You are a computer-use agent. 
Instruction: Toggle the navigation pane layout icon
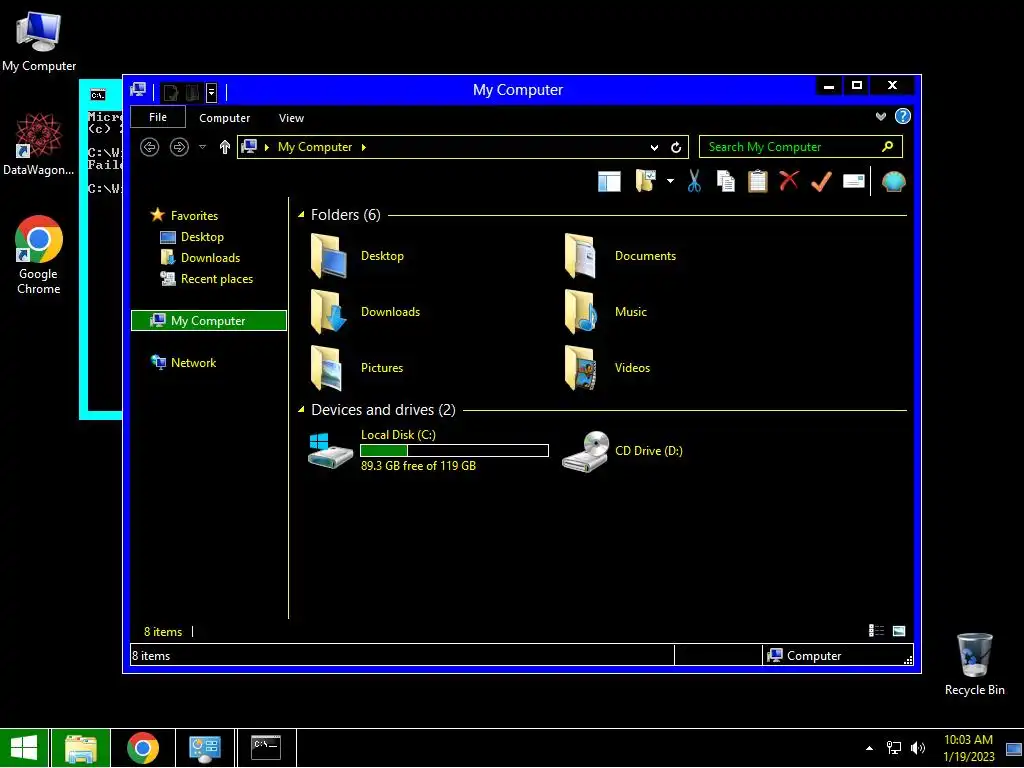tap(609, 181)
